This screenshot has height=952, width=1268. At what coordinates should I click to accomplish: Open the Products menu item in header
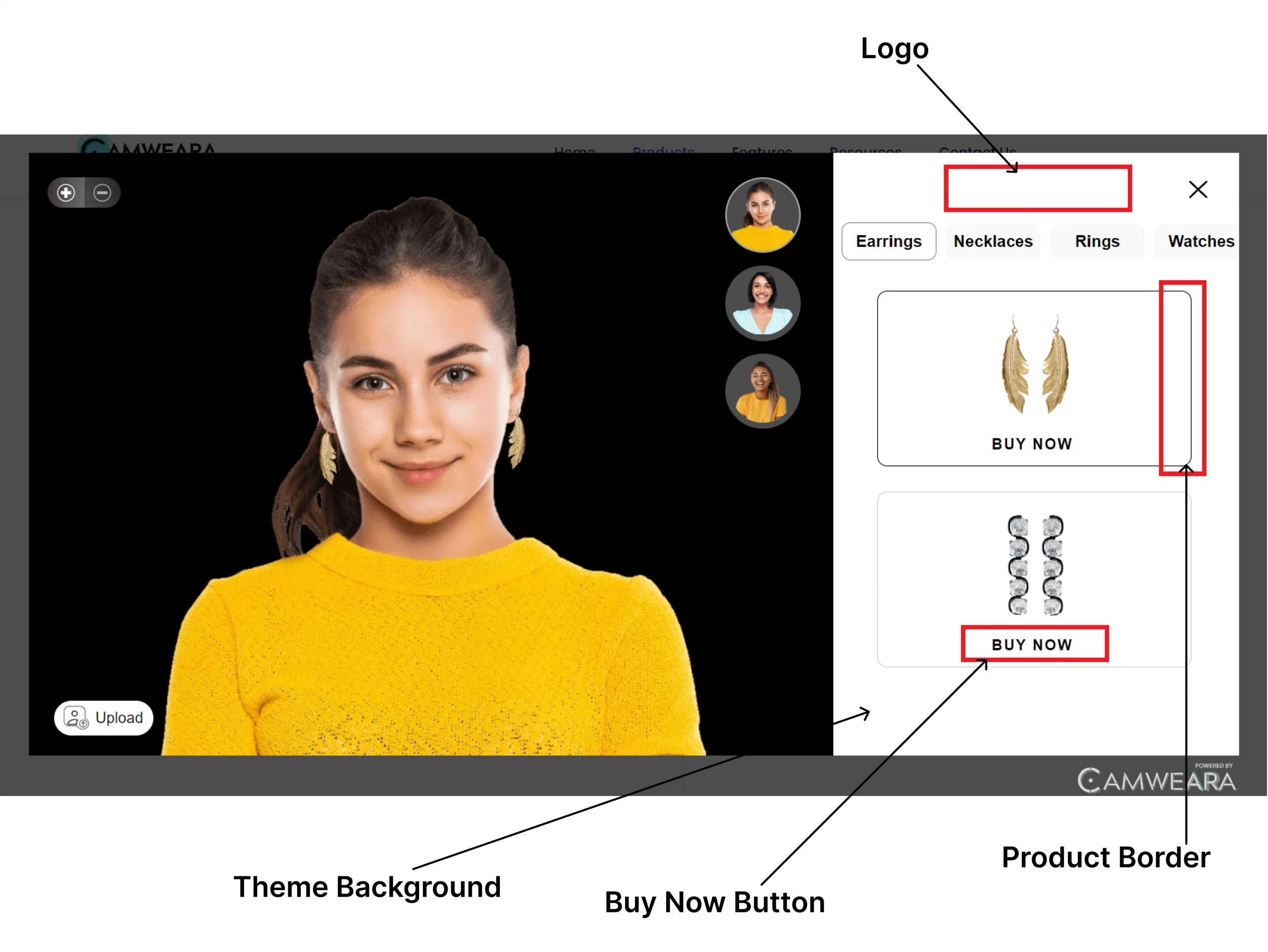[663, 150]
